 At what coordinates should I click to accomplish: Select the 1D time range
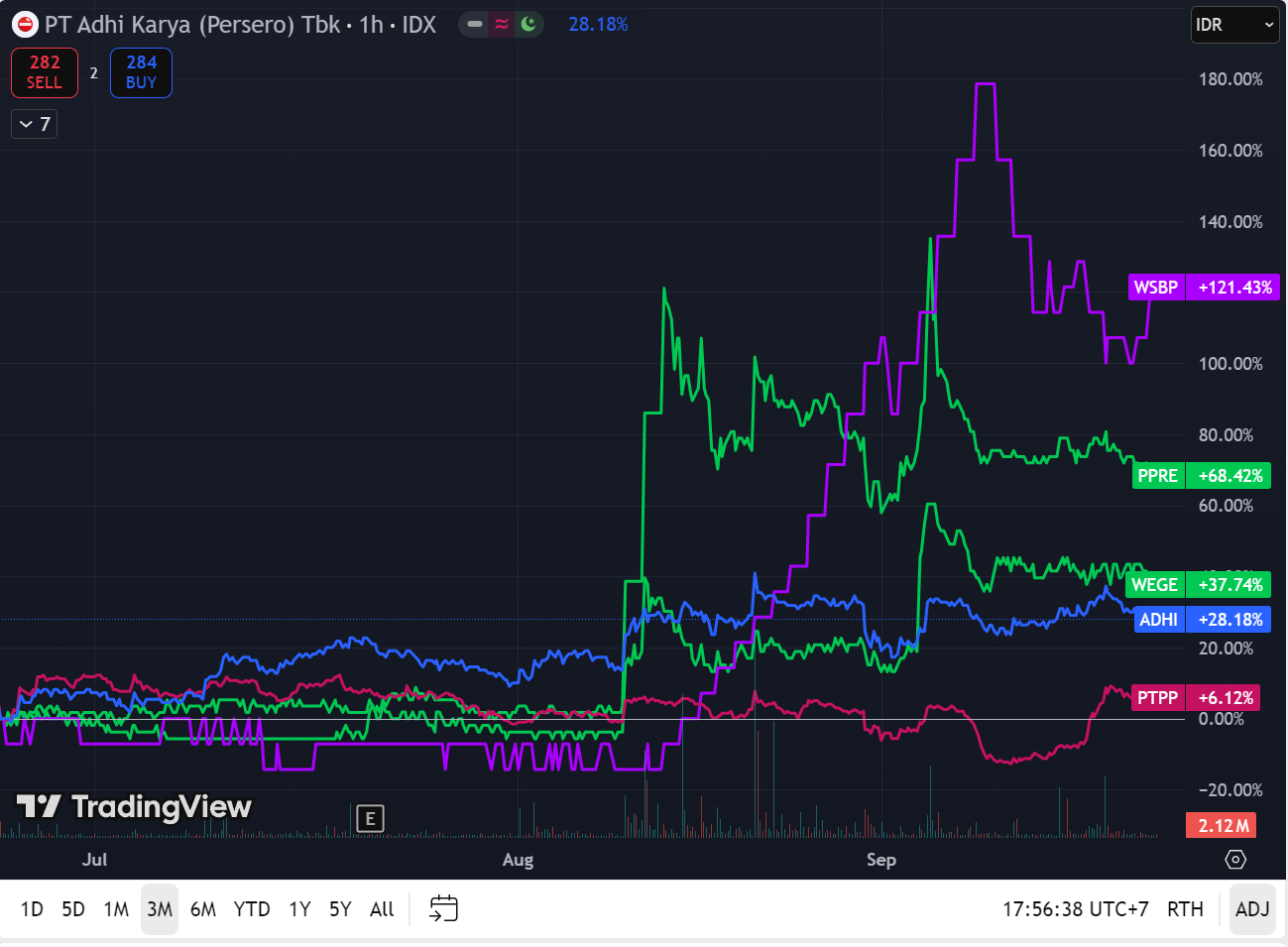[32, 909]
